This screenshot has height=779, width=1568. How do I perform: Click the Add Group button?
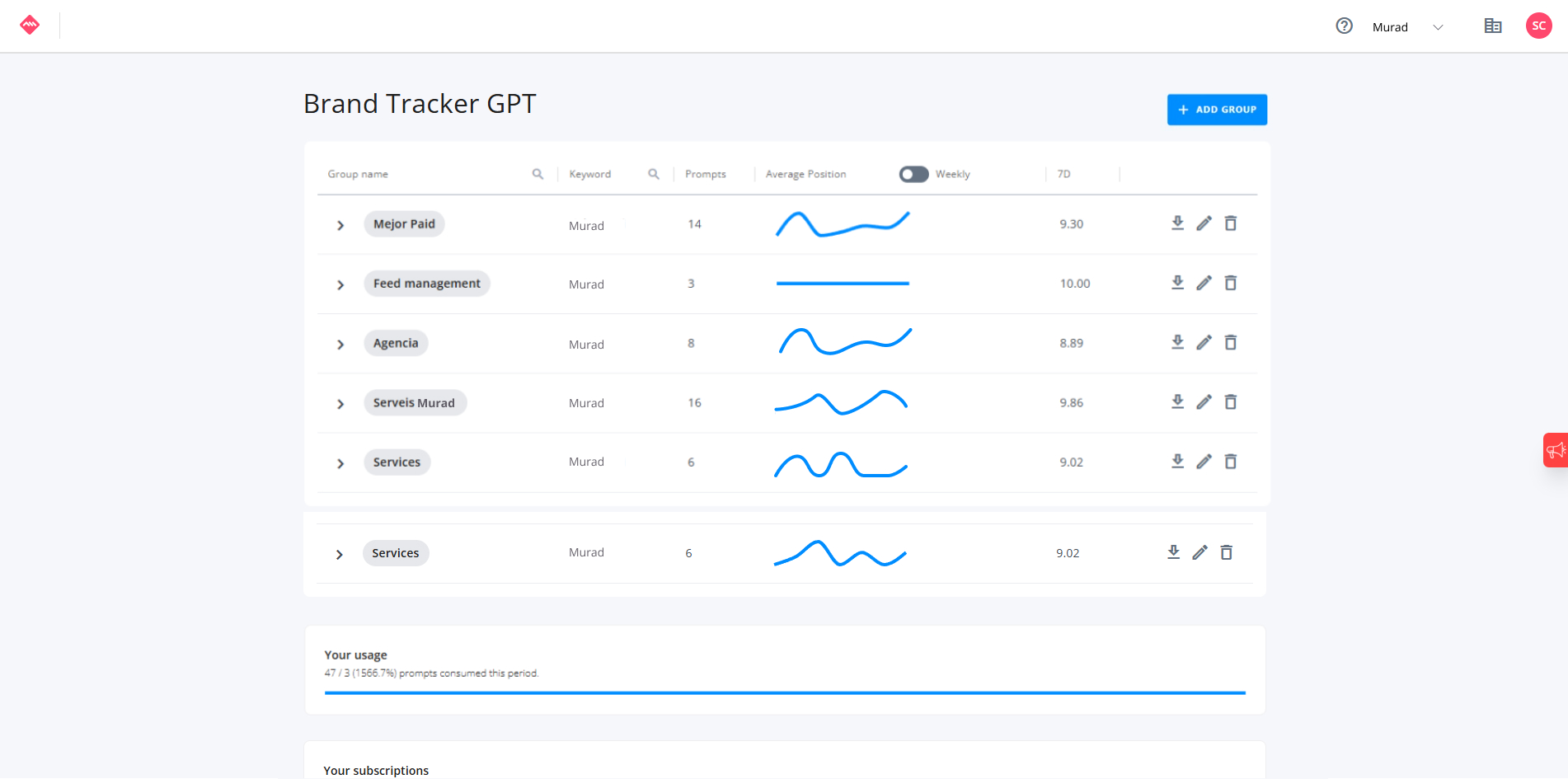1217,110
